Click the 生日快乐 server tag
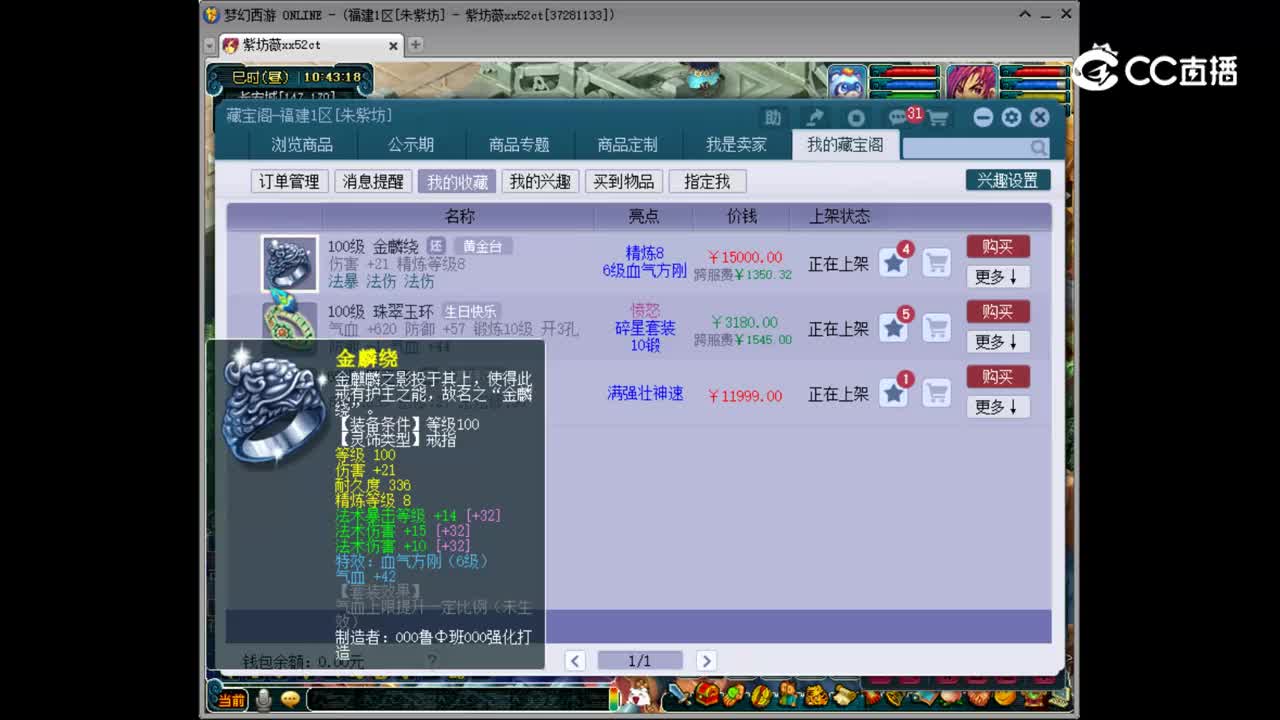 470,311
